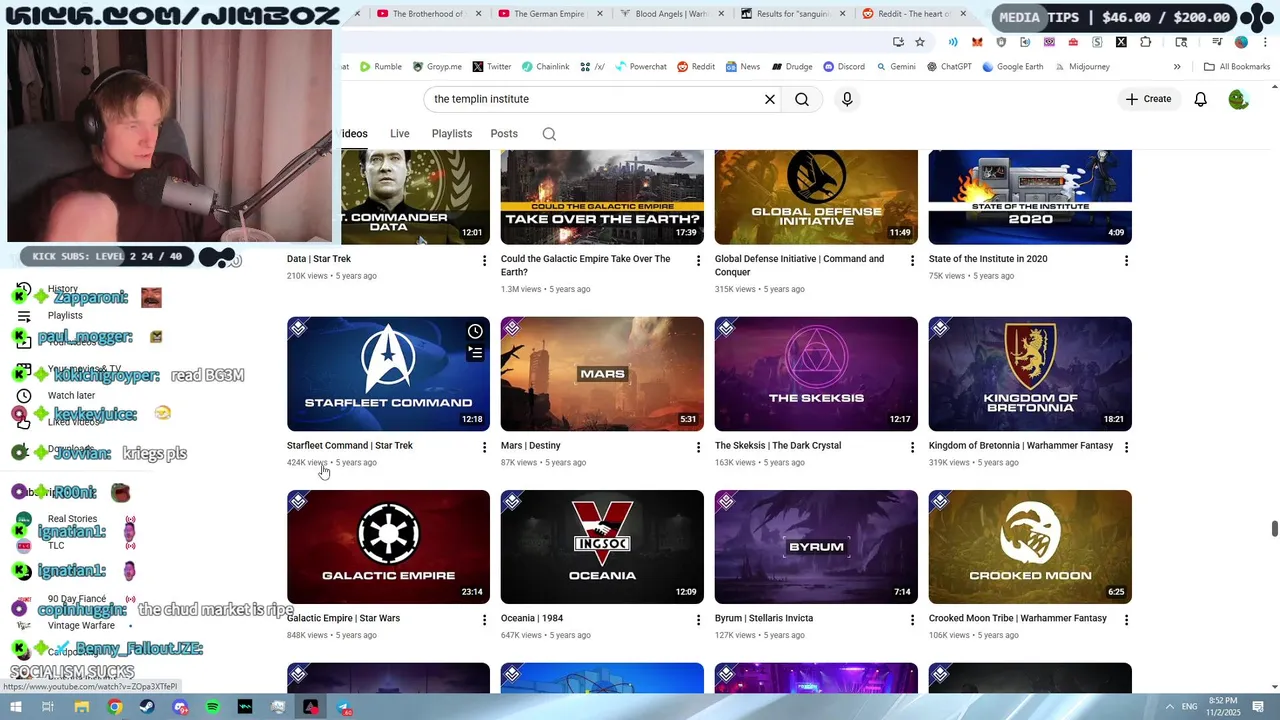
Task: Open the ChatGPT bookmark
Action: pyautogui.click(x=949, y=67)
